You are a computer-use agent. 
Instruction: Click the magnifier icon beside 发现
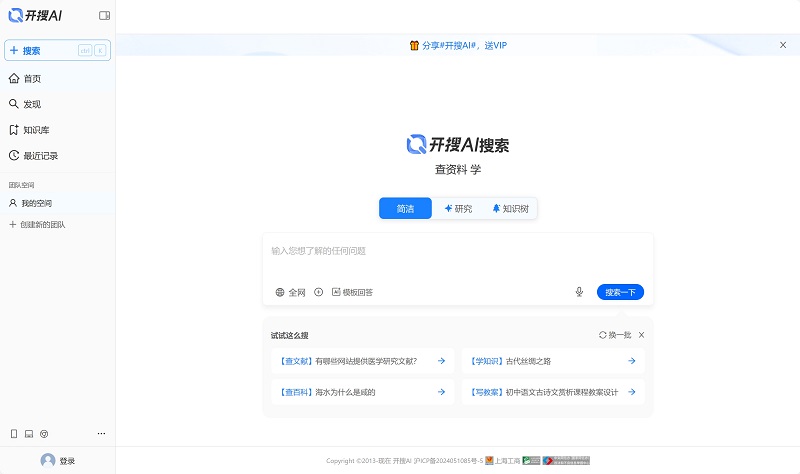click(14, 104)
